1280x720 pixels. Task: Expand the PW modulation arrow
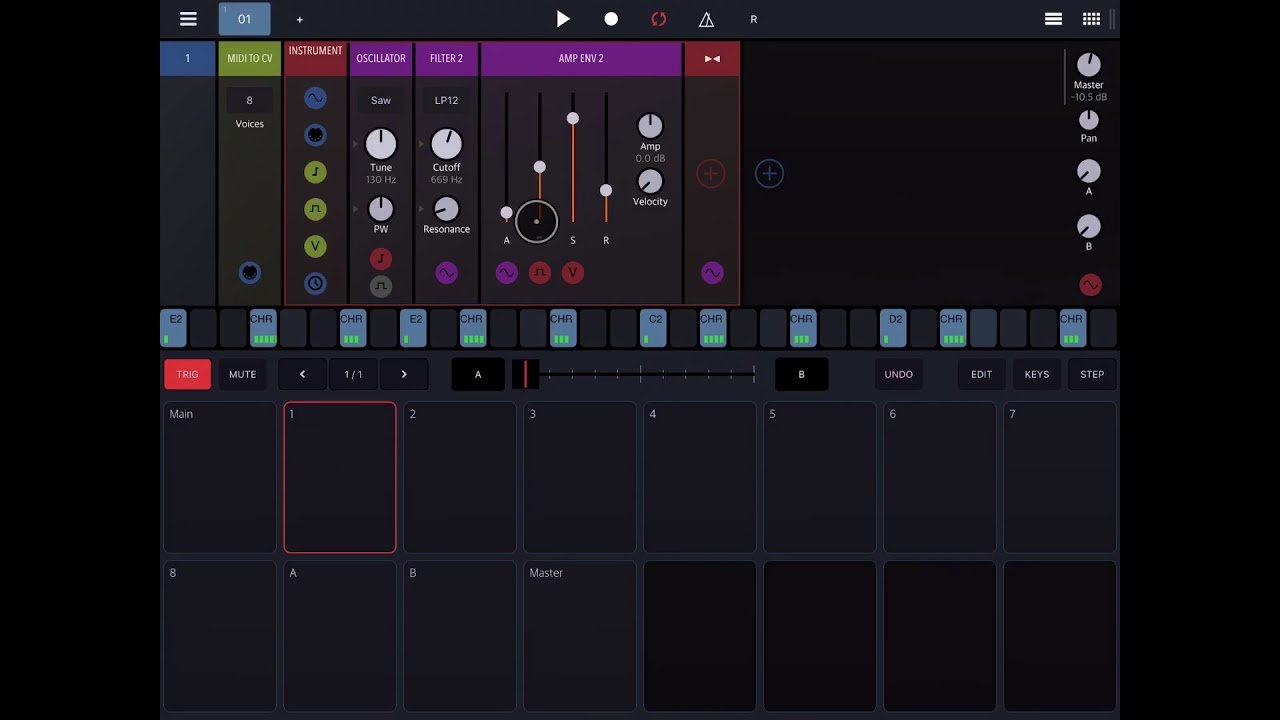coord(355,209)
